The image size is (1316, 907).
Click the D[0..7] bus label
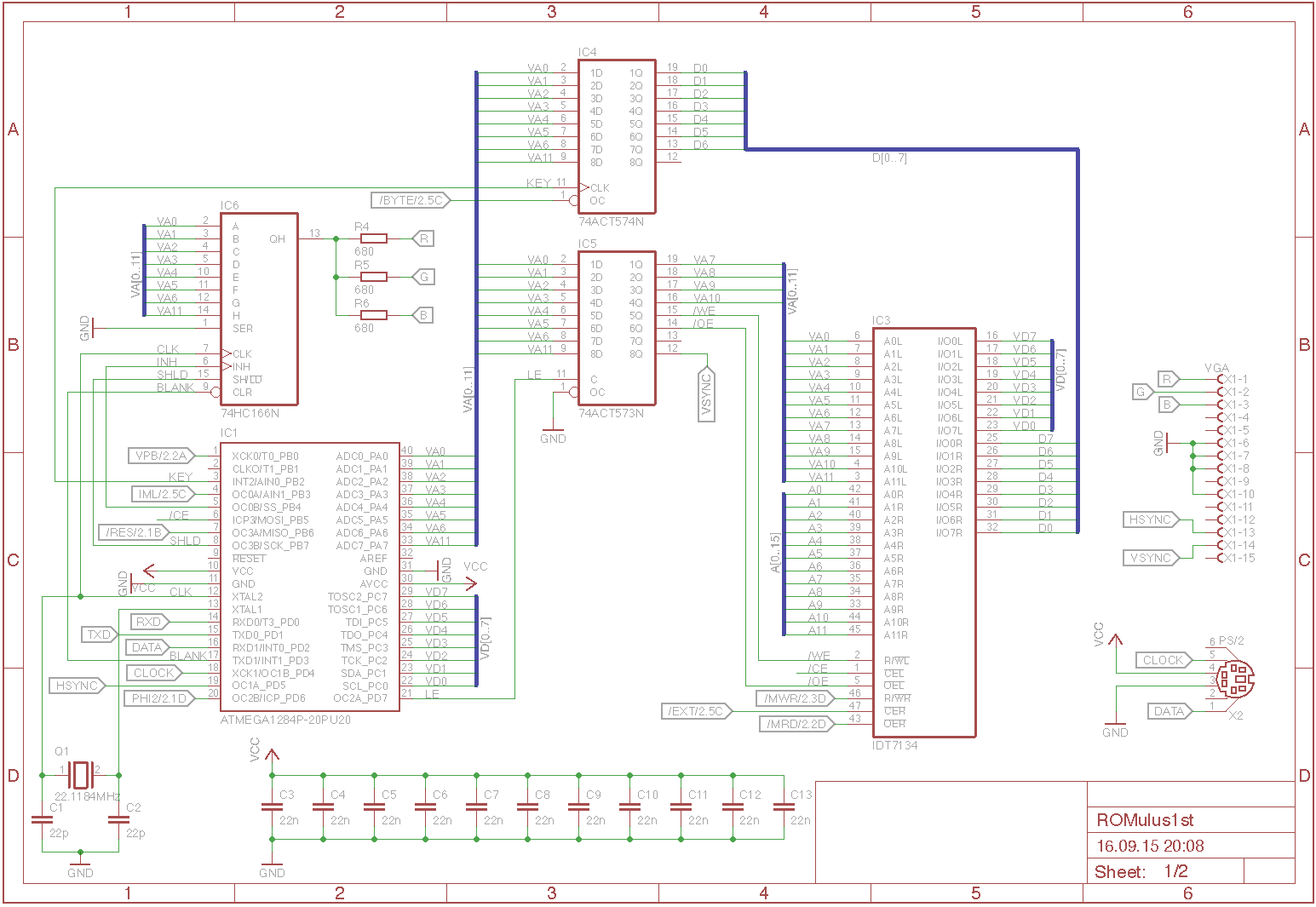(889, 158)
